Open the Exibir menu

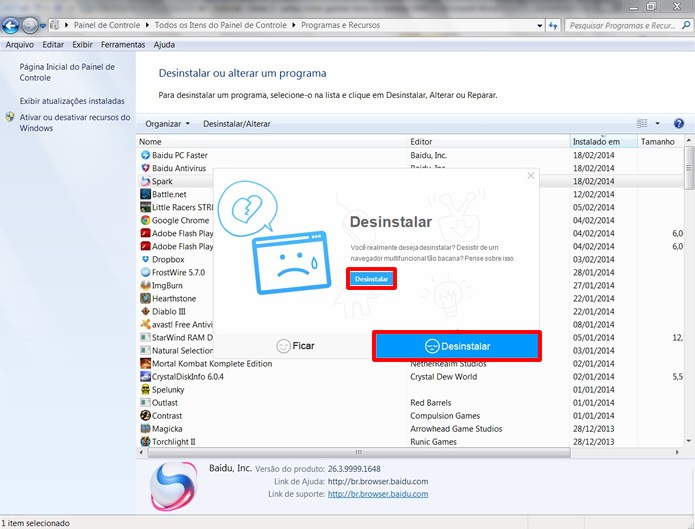coord(82,45)
